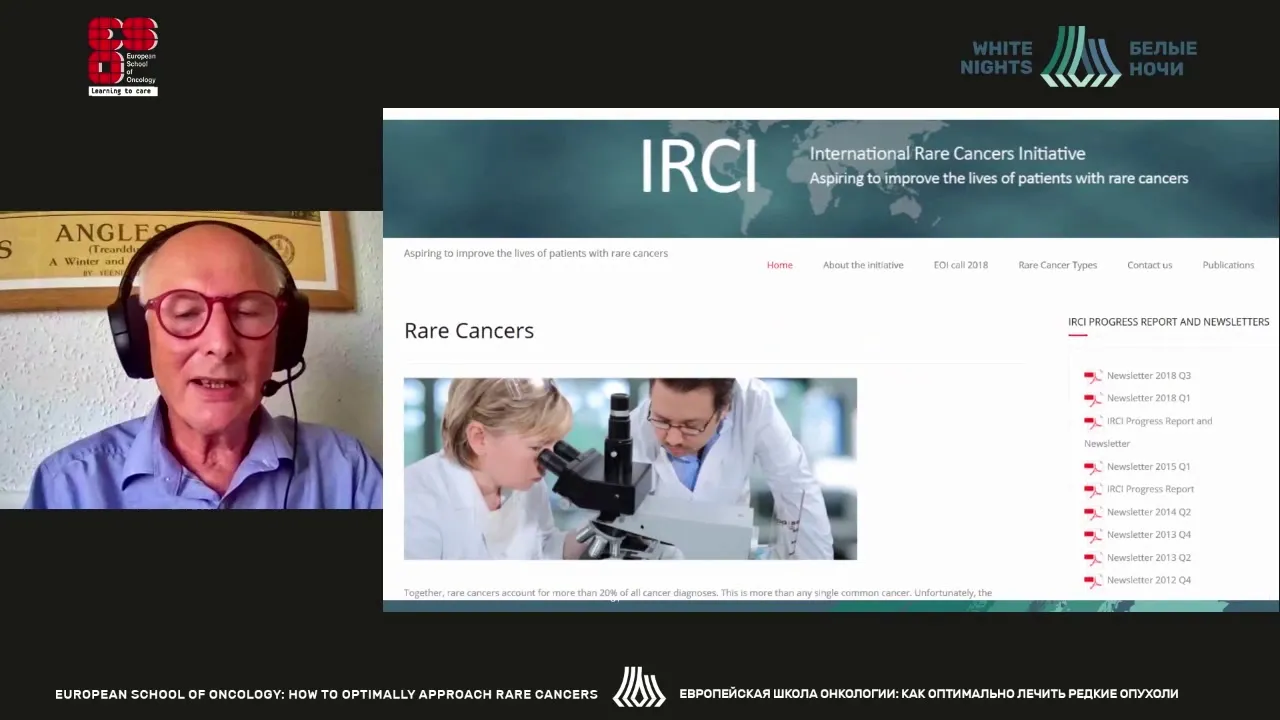
Task: Click the paragraph starting 'Together, rare cancers'
Action: tap(698, 593)
